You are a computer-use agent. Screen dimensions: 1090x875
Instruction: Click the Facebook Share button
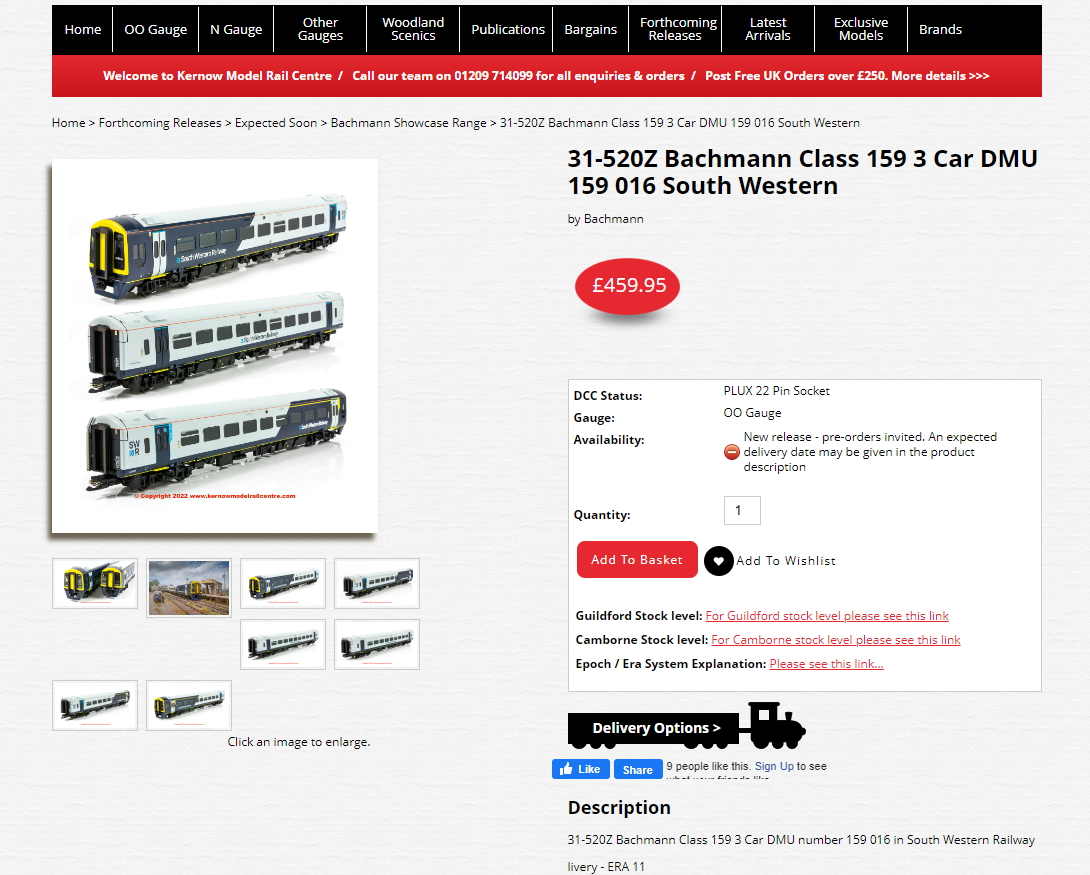[637, 769]
